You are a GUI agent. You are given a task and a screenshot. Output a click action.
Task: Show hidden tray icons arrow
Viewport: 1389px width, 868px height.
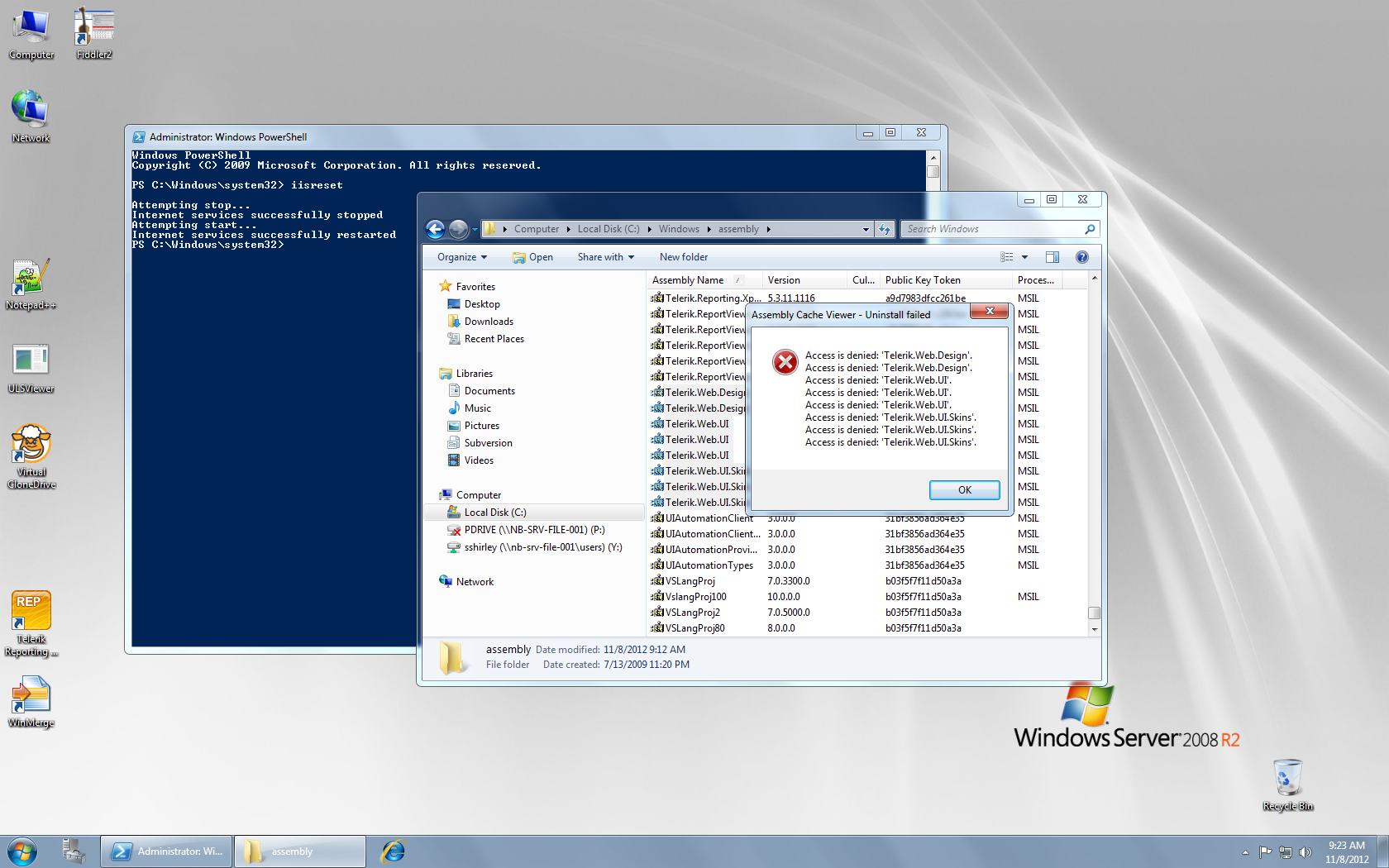[1245, 852]
